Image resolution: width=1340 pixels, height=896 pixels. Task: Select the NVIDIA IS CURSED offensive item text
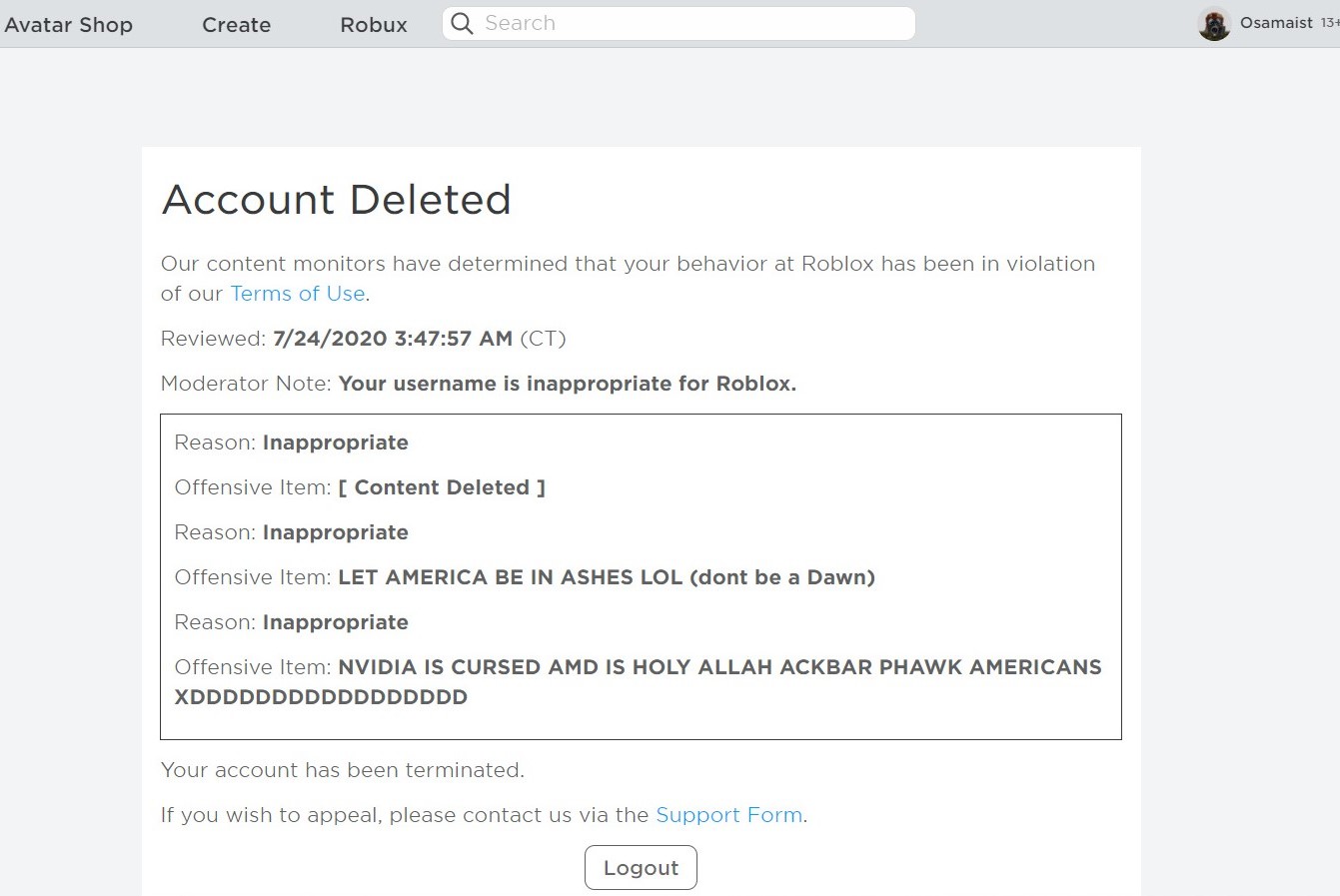(x=638, y=682)
